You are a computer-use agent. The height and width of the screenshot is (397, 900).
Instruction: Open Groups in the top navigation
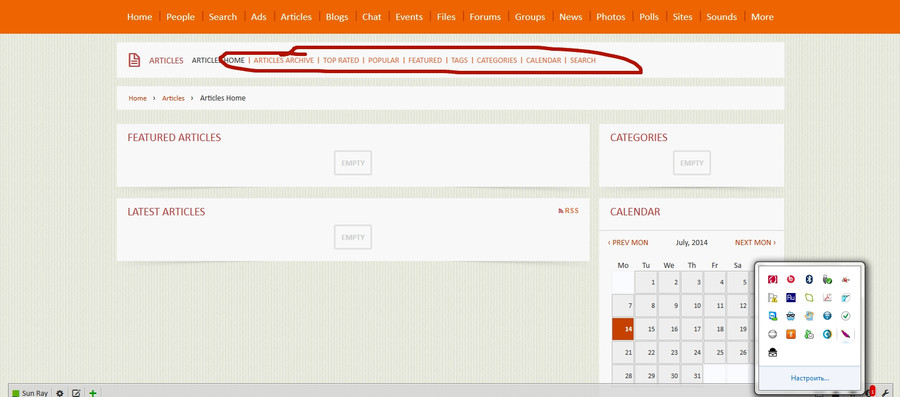[x=530, y=17]
